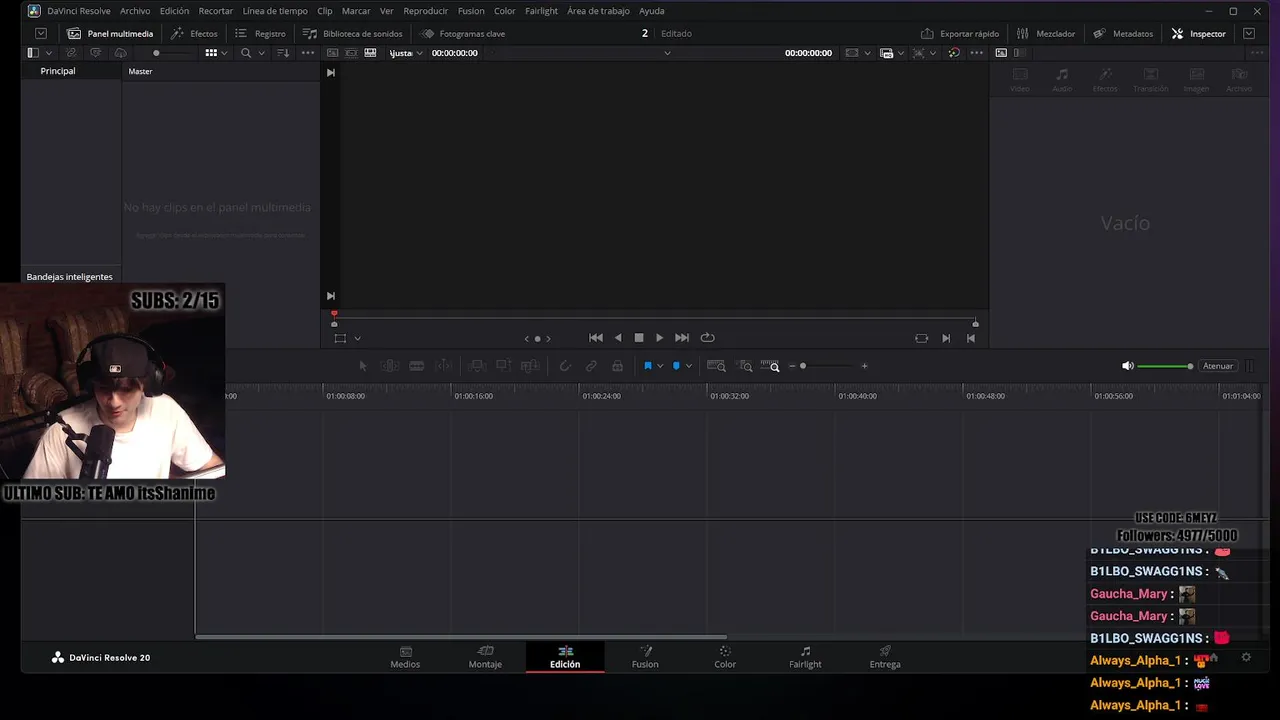The image size is (1280, 720).
Task: Stop playback in the viewer
Action: pos(639,338)
